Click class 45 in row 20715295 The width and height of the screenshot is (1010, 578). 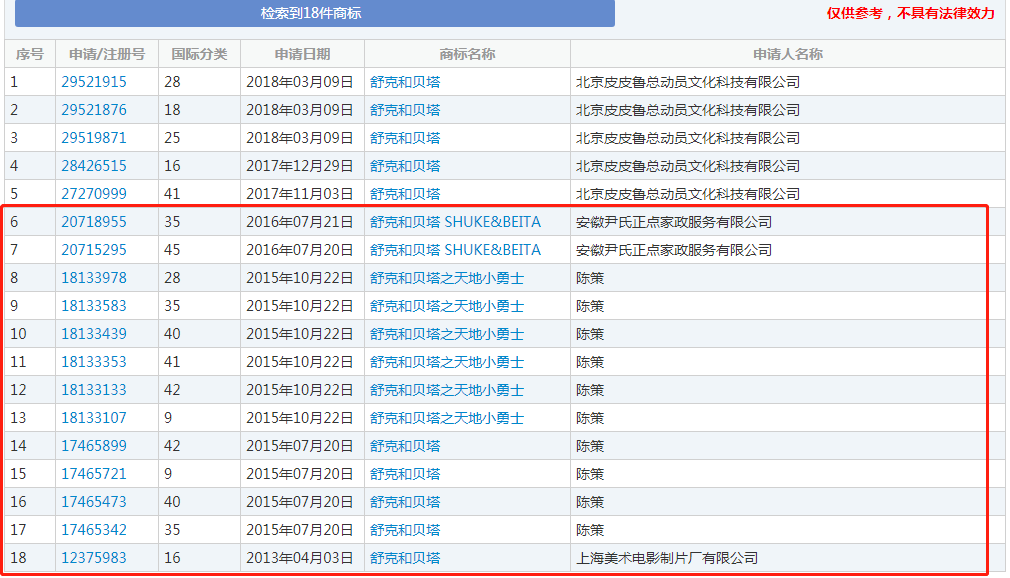[x=172, y=250]
